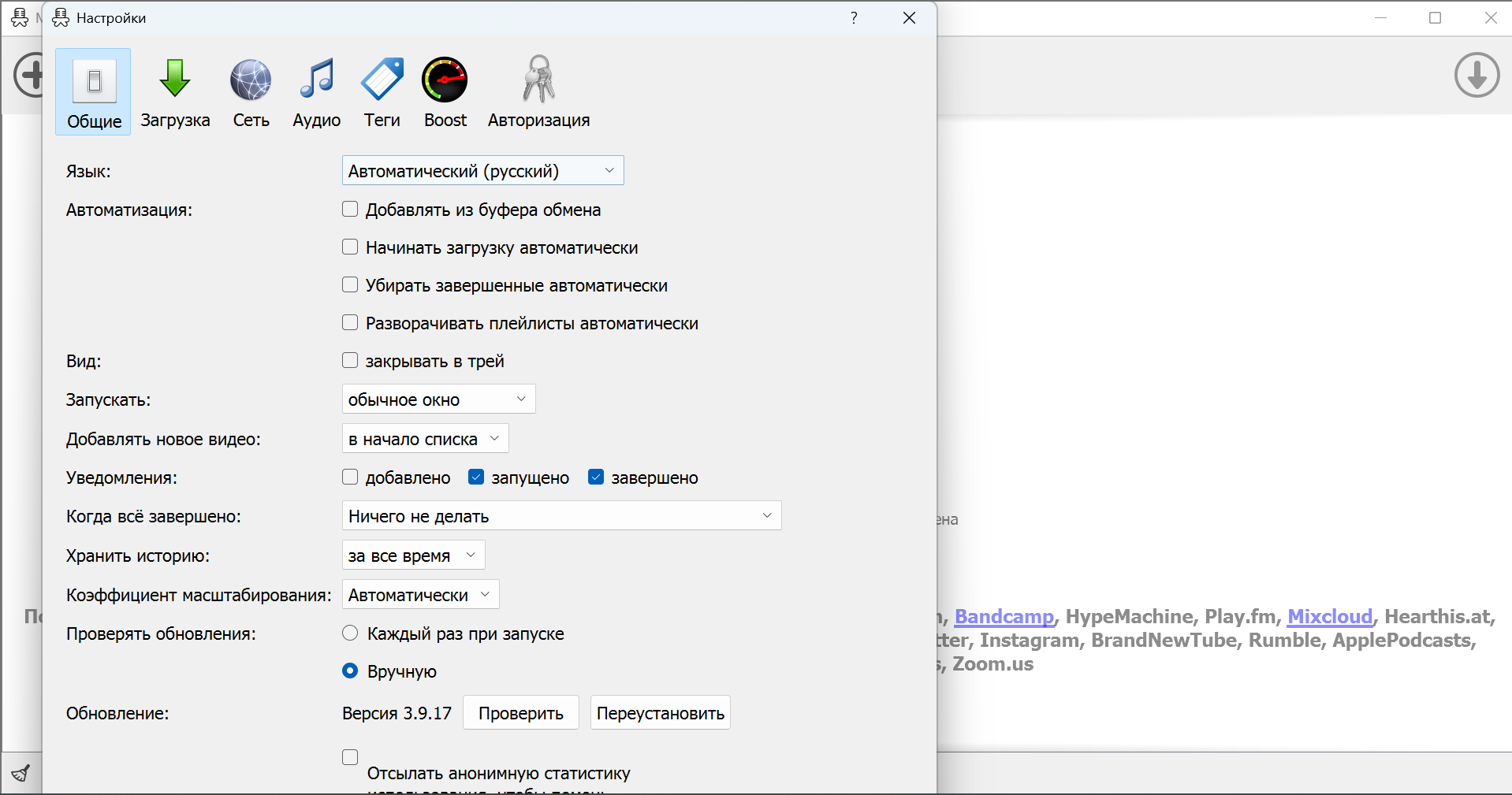This screenshot has height=795, width=1512.
Task: Click the question mark help button
Action: tap(854, 17)
